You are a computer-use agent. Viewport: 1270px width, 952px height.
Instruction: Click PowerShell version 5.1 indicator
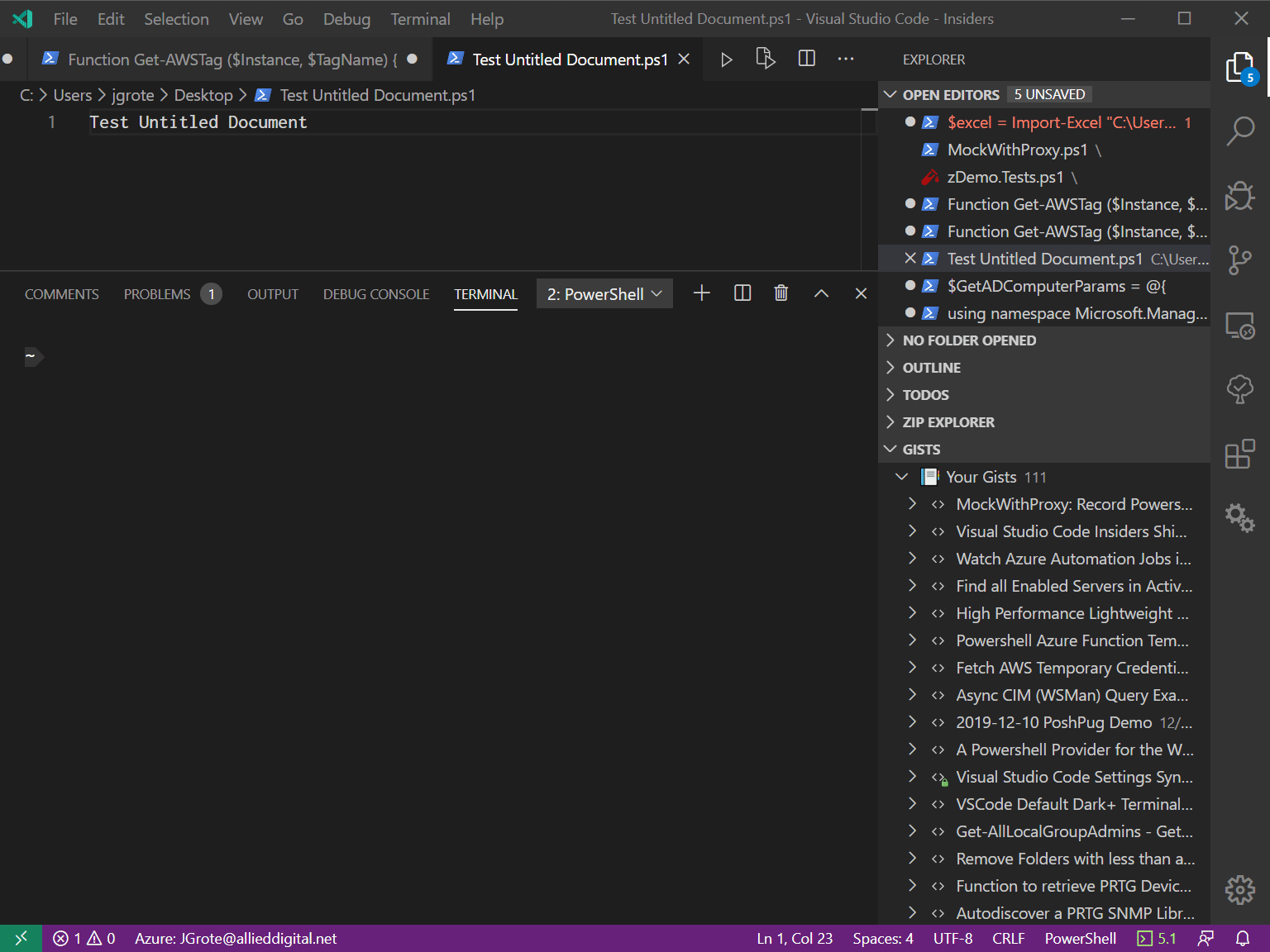pyautogui.click(x=1156, y=938)
